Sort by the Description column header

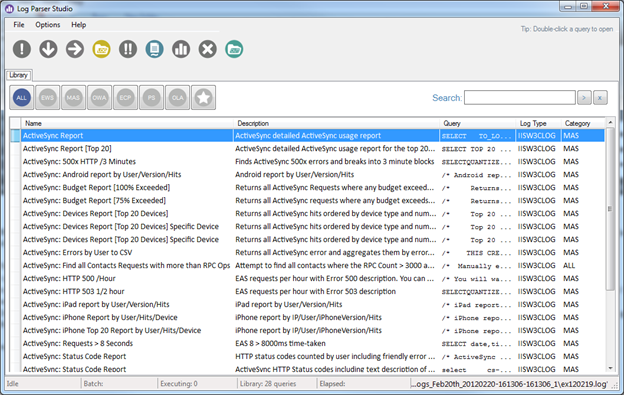pyautogui.click(x=337, y=123)
